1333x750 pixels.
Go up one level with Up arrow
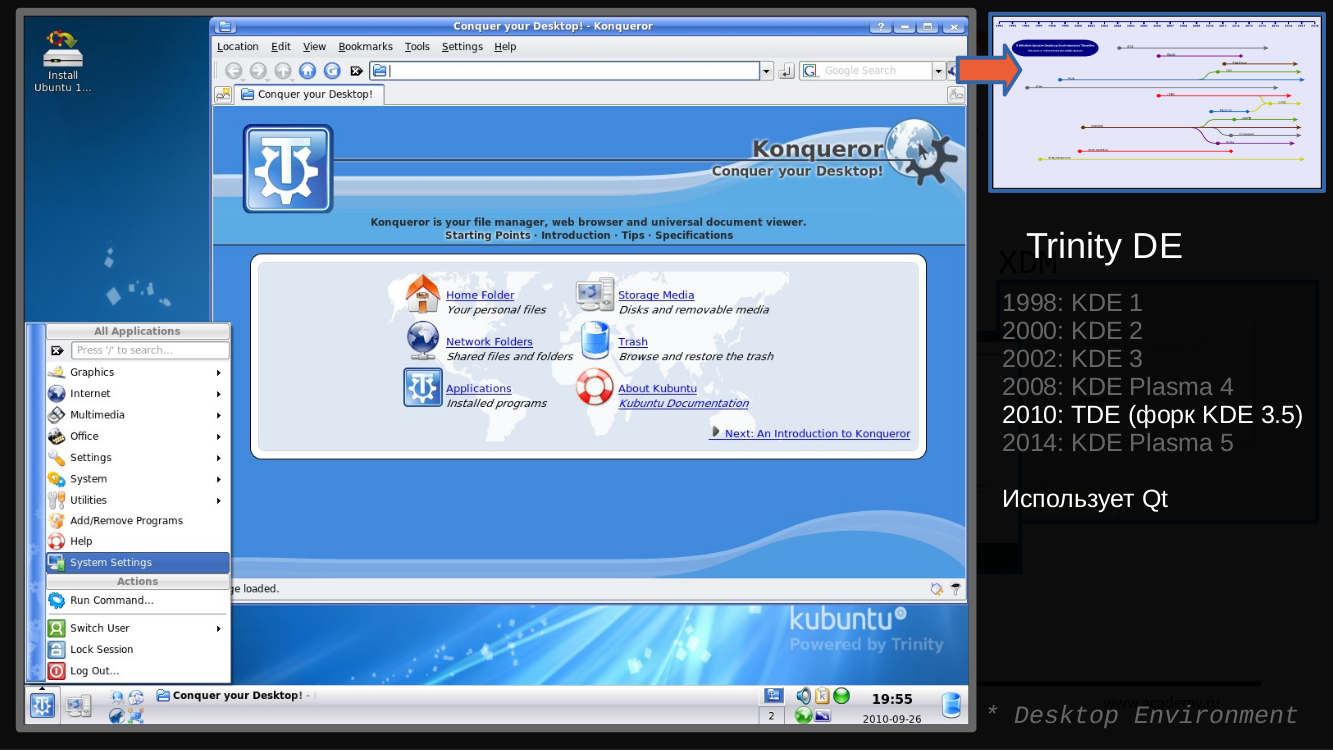click(283, 71)
